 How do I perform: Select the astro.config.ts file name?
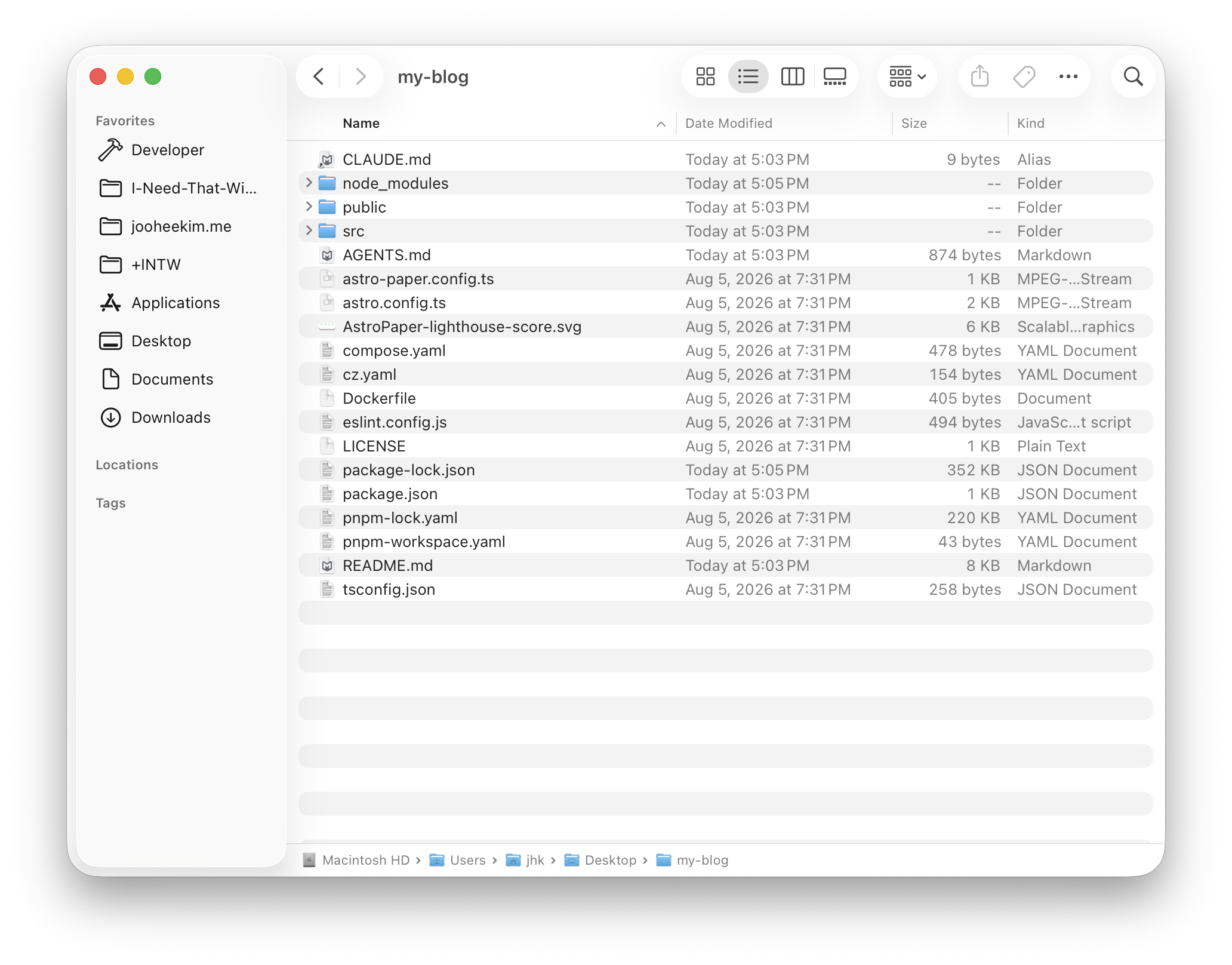pyautogui.click(x=394, y=303)
